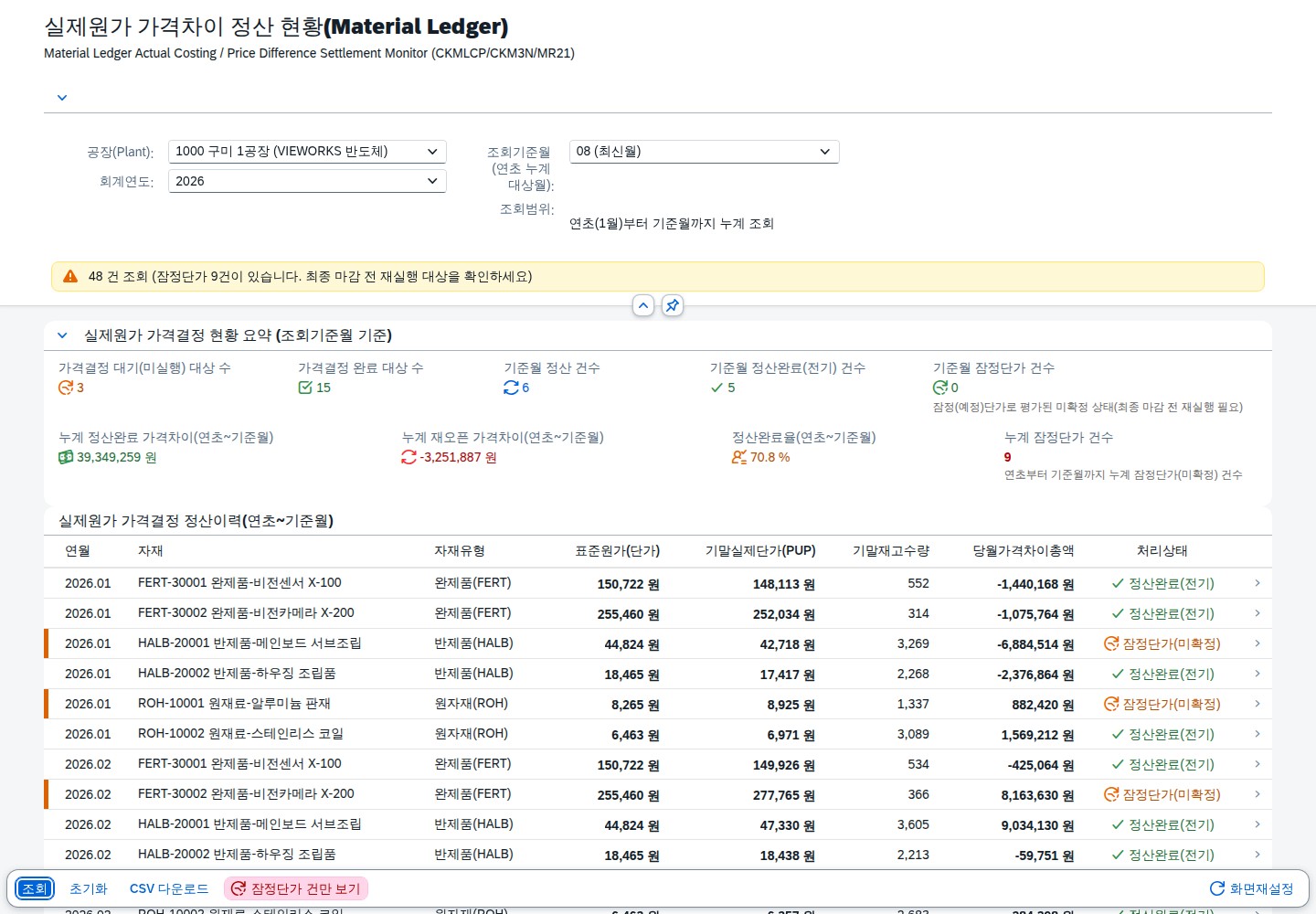Click the cumulative provisional count 9

(x=1007, y=457)
